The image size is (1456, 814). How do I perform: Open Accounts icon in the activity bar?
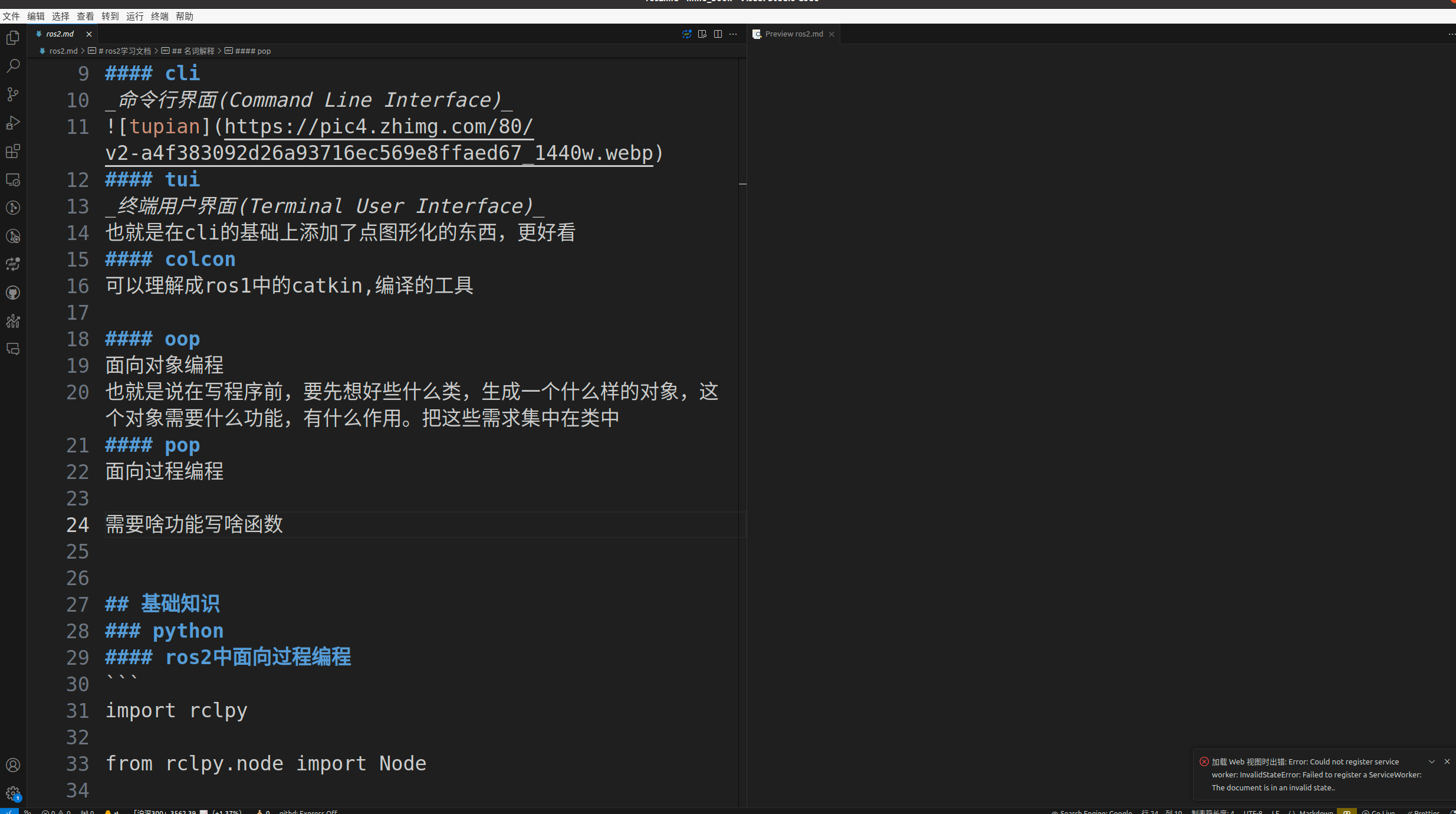coord(13,765)
